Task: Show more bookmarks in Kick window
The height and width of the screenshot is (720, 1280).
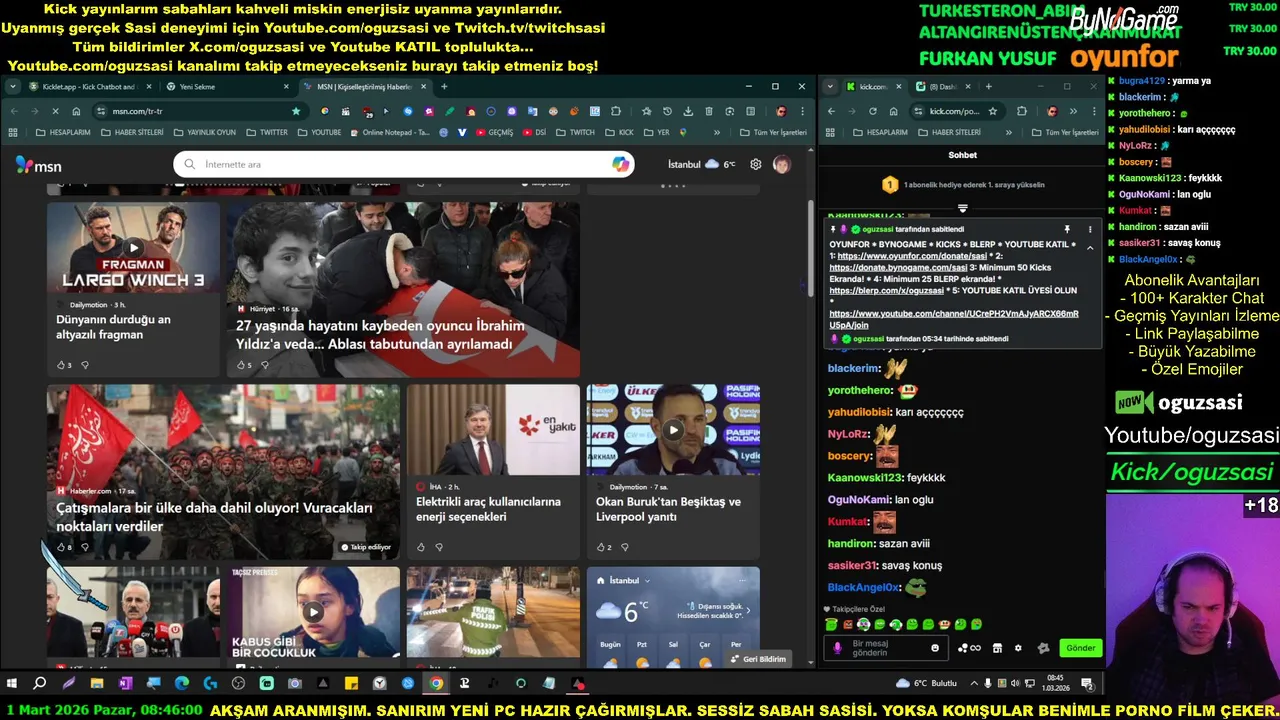Action: [x=1008, y=132]
